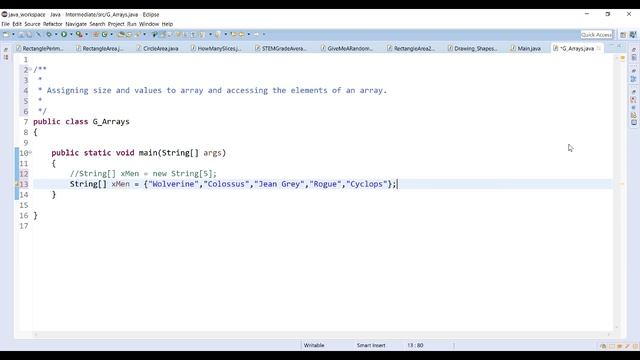This screenshot has height=360, width=640.
Task: Click the Open Task toolbar icon
Action: click(129, 35)
